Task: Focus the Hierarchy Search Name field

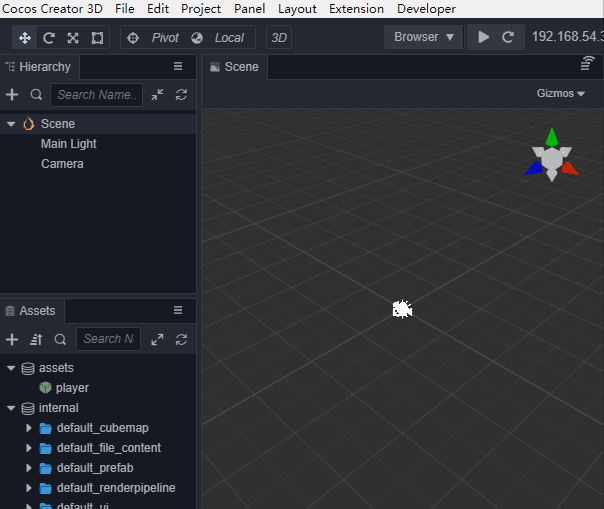Action: (x=97, y=94)
